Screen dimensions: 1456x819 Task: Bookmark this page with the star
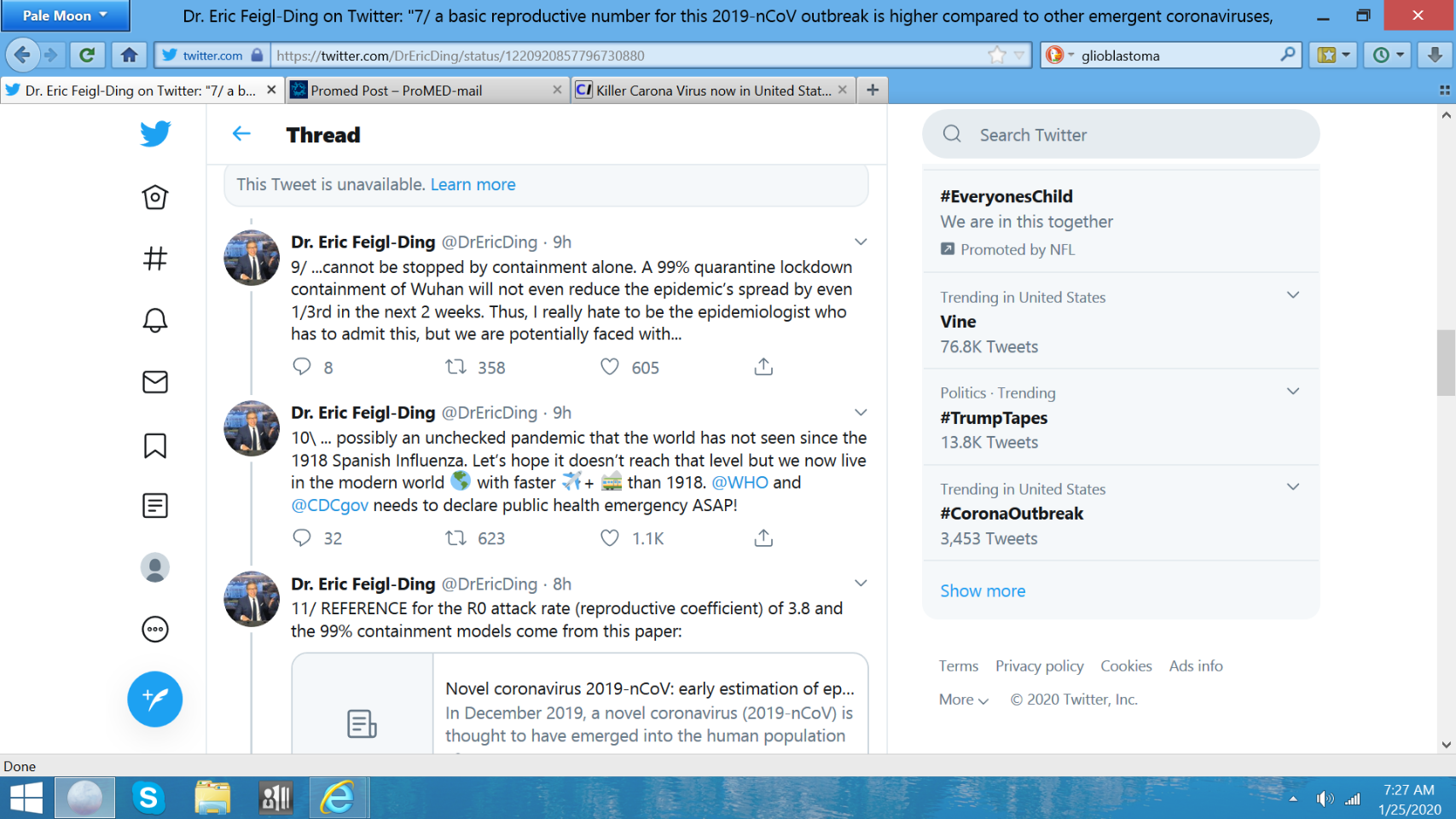996,55
